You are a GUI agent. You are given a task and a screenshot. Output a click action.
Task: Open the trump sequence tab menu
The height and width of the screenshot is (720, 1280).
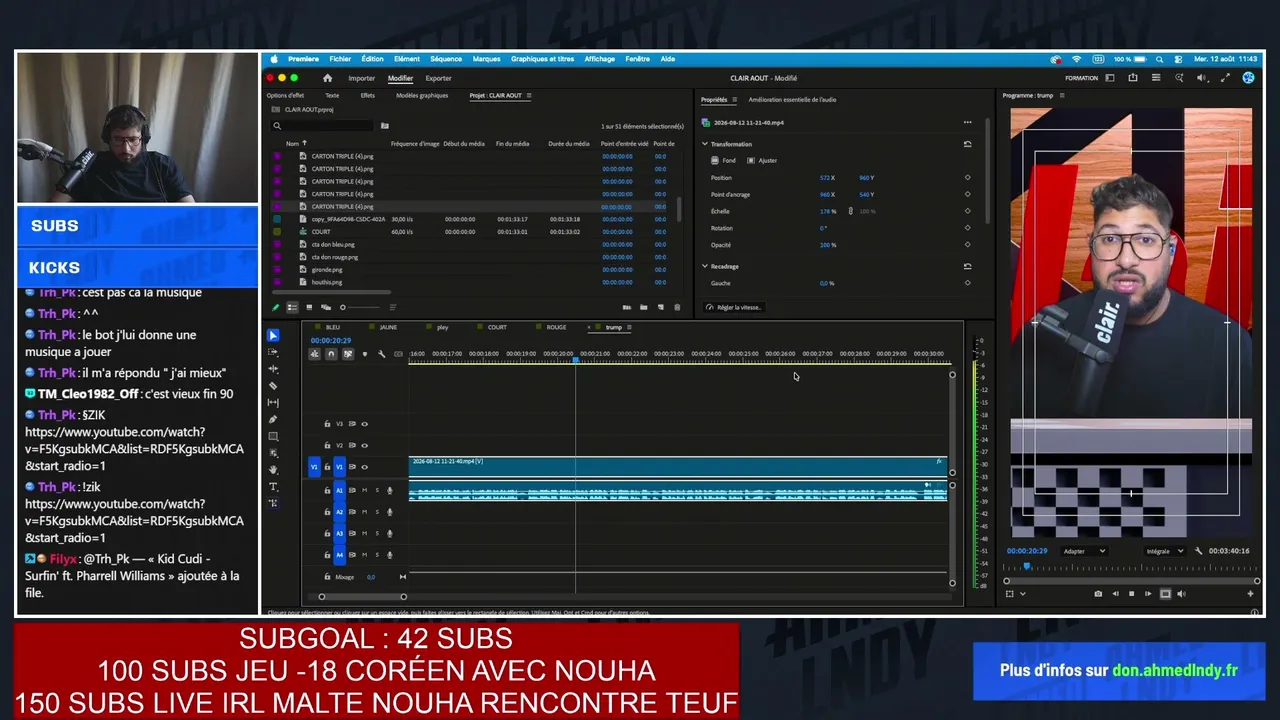click(629, 327)
